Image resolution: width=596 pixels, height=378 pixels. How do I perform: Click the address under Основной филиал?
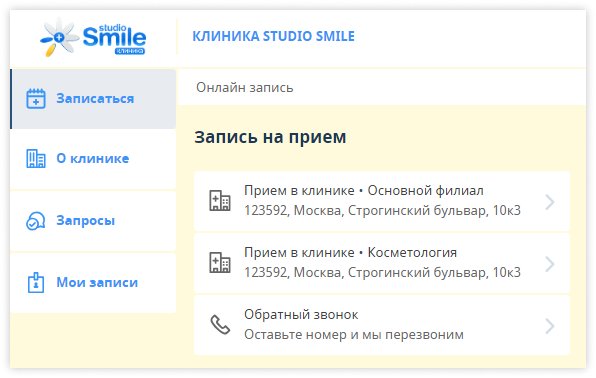pyautogui.click(x=382, y=210)
